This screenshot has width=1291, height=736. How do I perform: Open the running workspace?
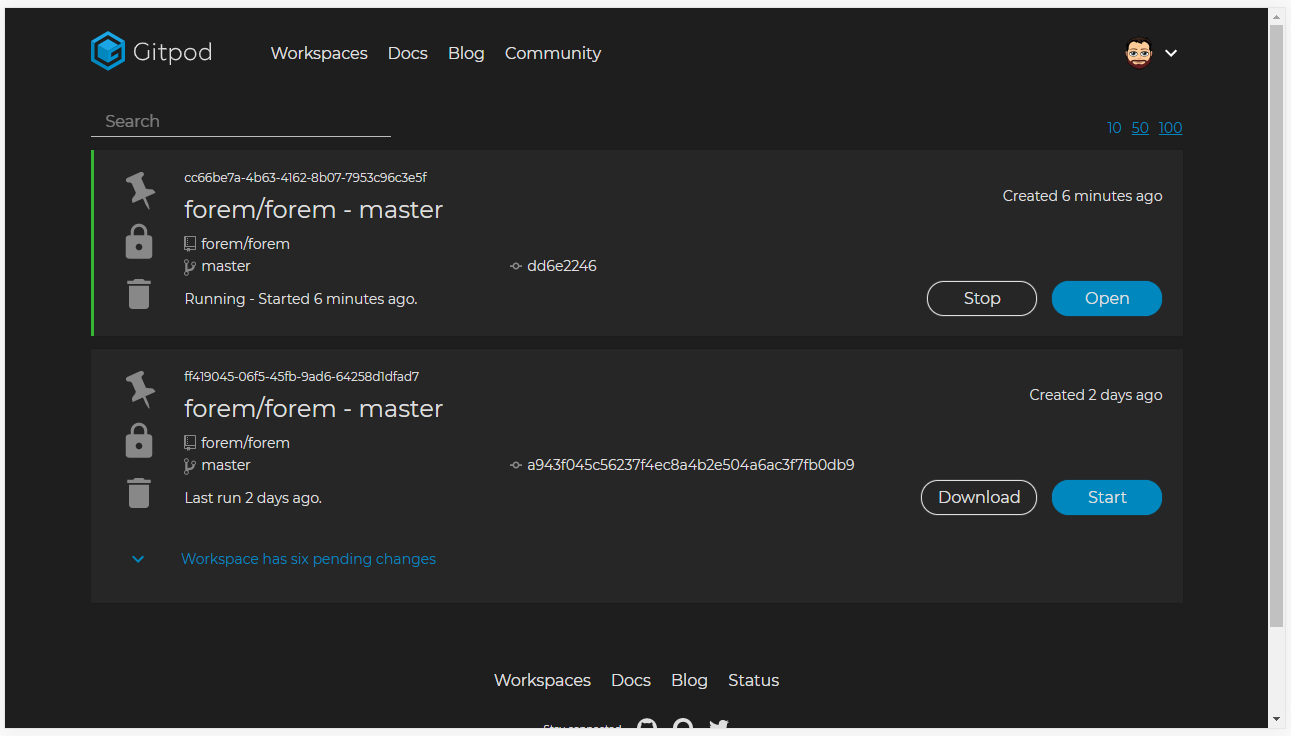[1107, 298]
